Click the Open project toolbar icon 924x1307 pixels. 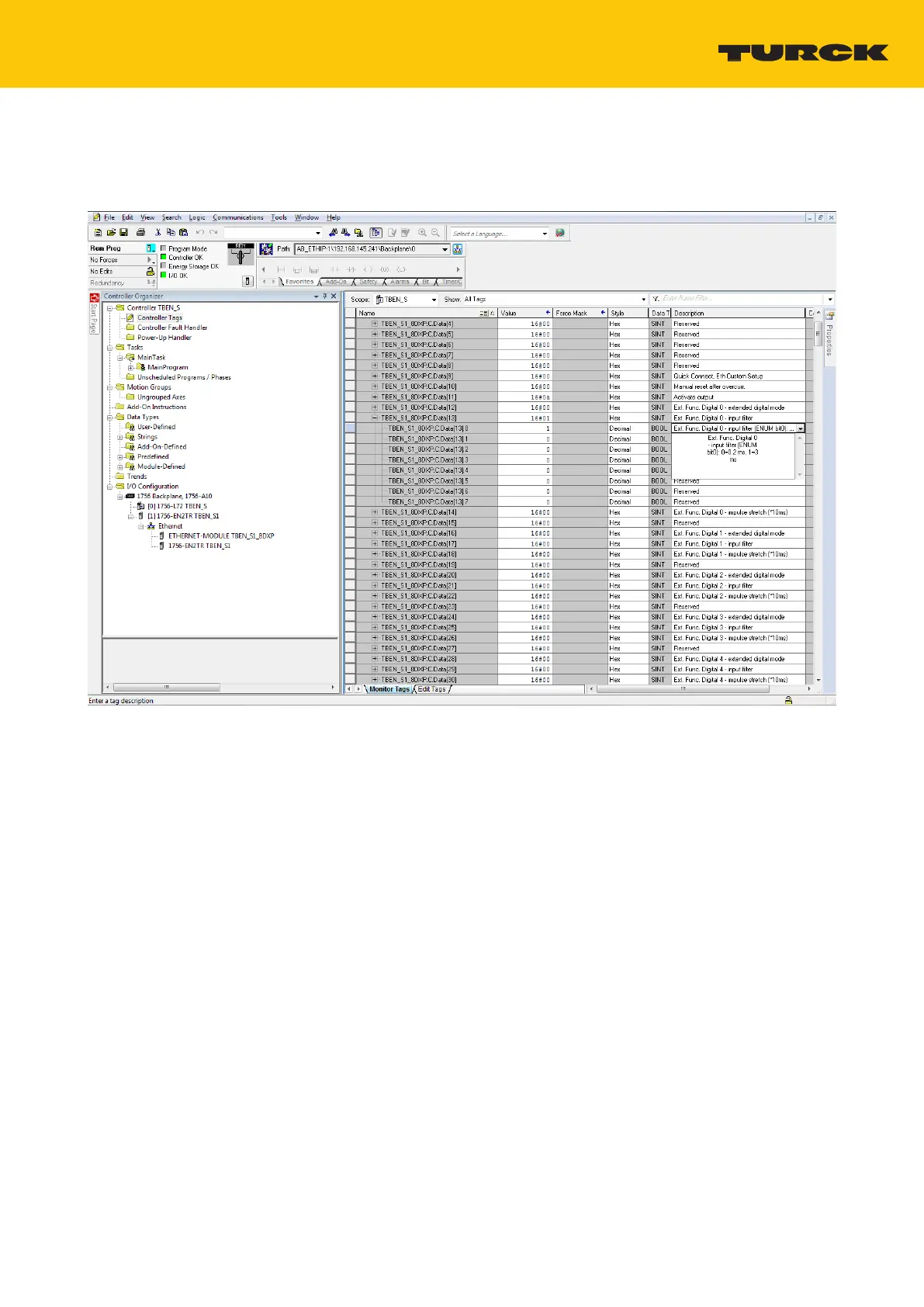point(112,232)
